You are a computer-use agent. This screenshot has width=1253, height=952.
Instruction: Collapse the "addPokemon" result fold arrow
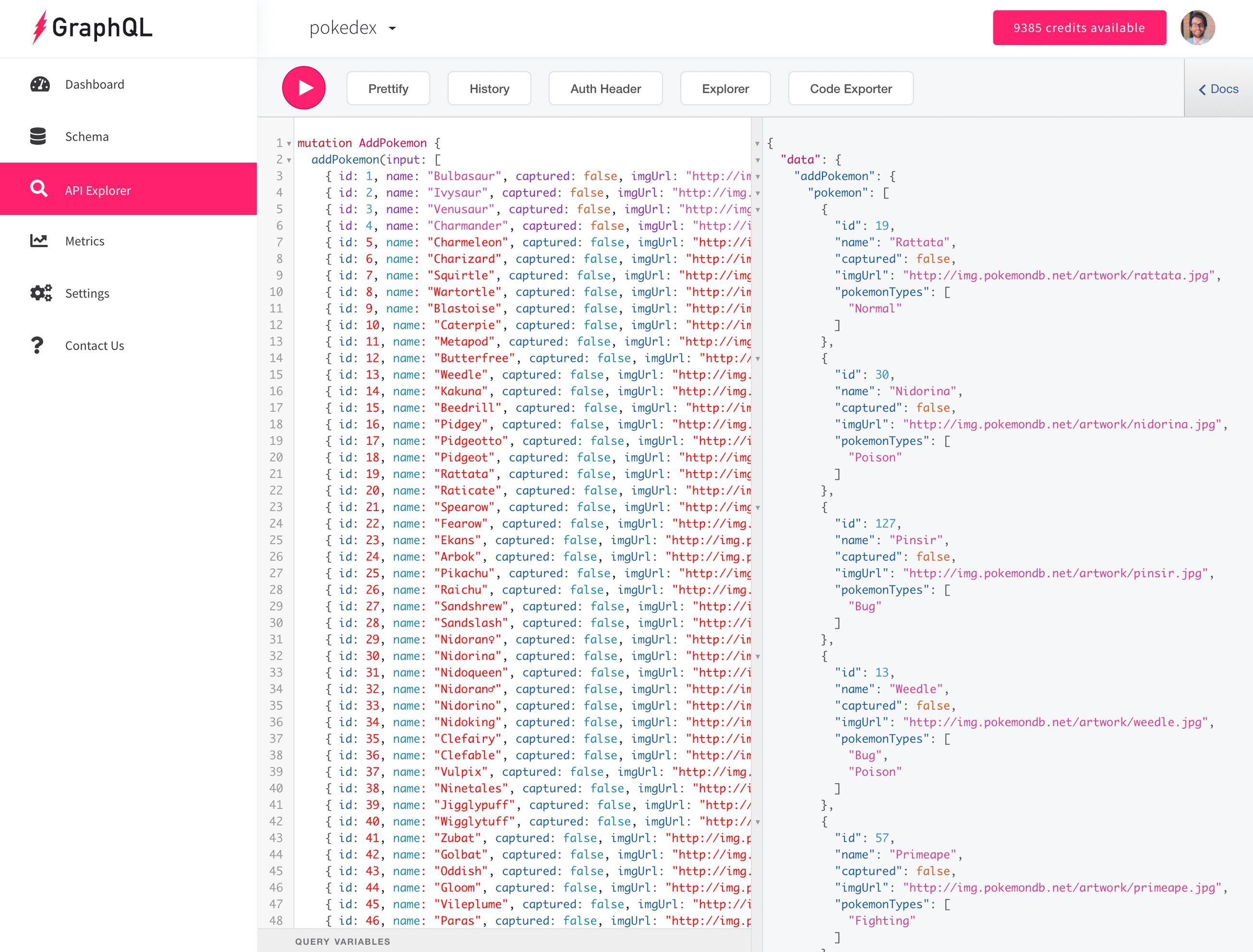[x=758, y=177]
